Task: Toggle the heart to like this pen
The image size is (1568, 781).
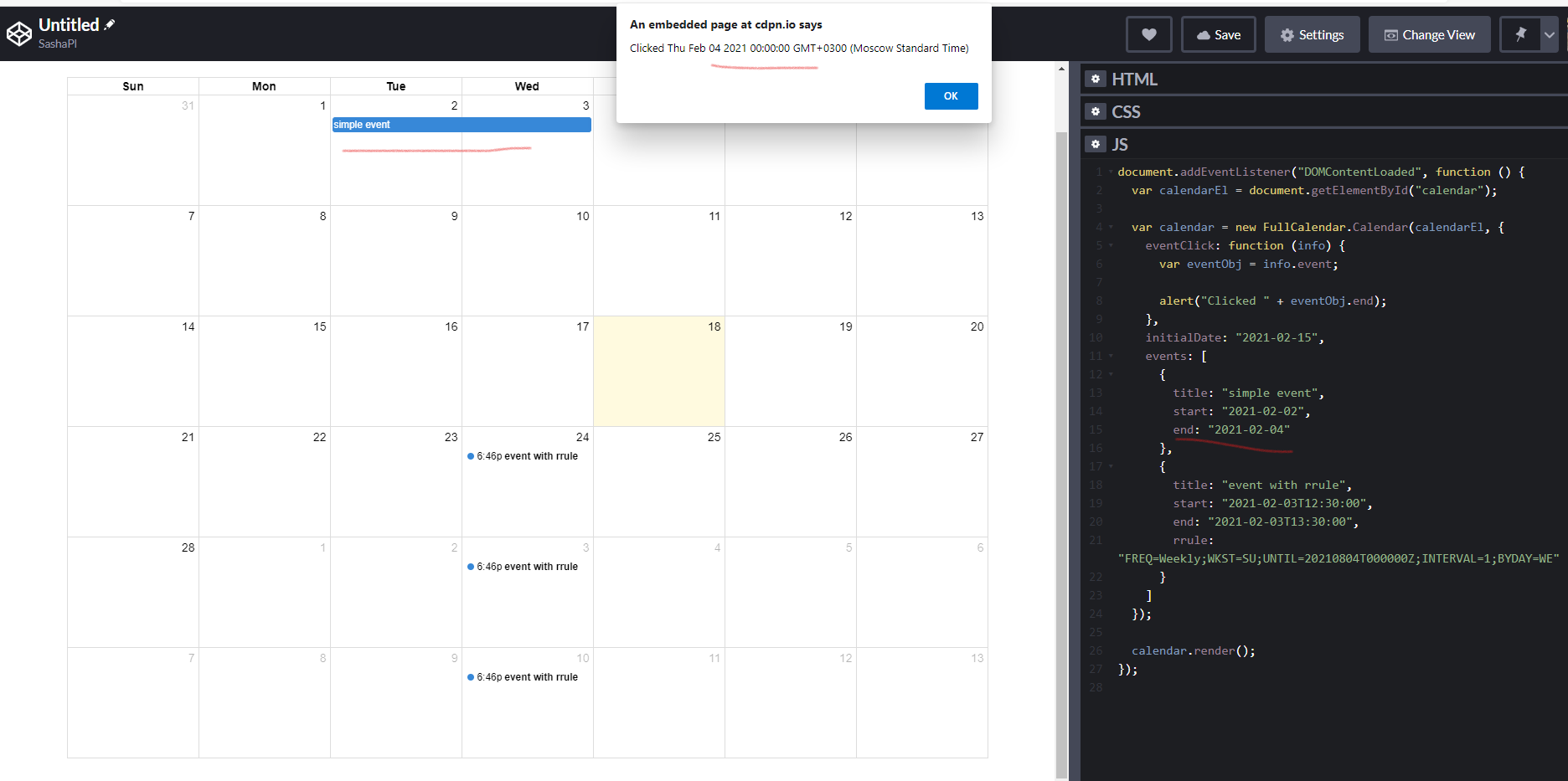Action: coord(1148,33)
